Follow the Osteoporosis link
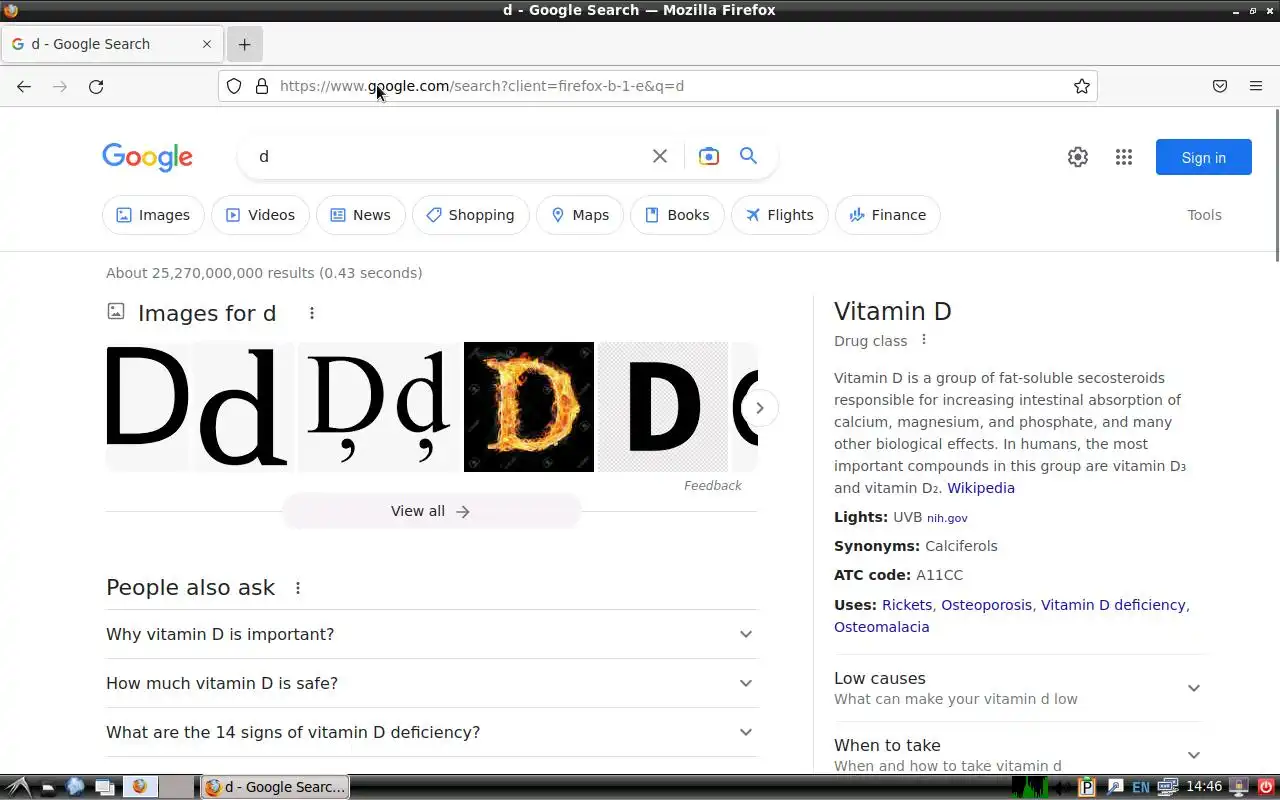Image resolution: width=1280 pixels, height=800 pixels. (x=986, y=605)
